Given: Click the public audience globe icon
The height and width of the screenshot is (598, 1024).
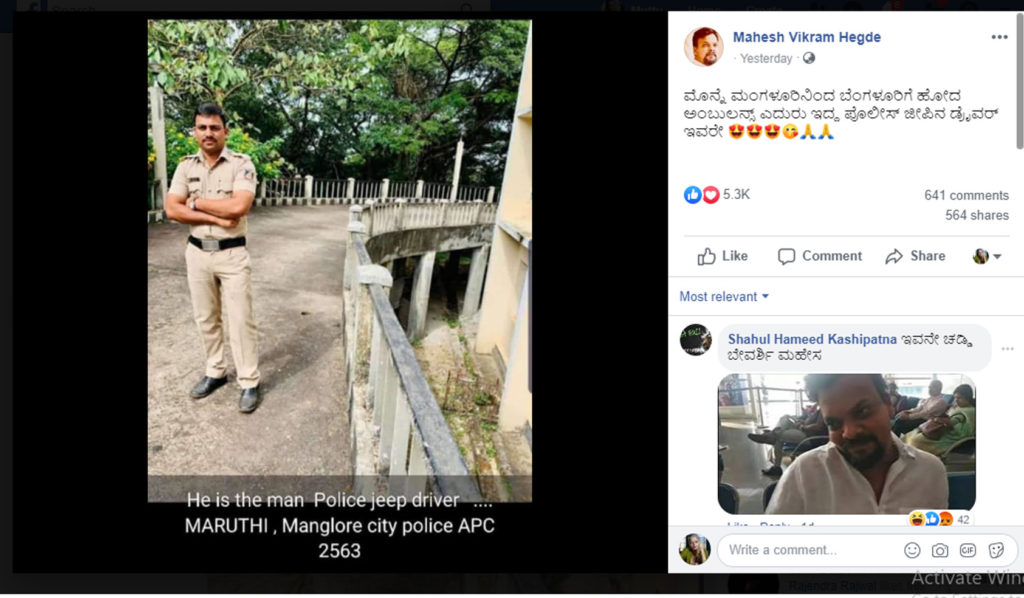Looking at the screenshot, I should pyautogui.click(x=808, y=59).
